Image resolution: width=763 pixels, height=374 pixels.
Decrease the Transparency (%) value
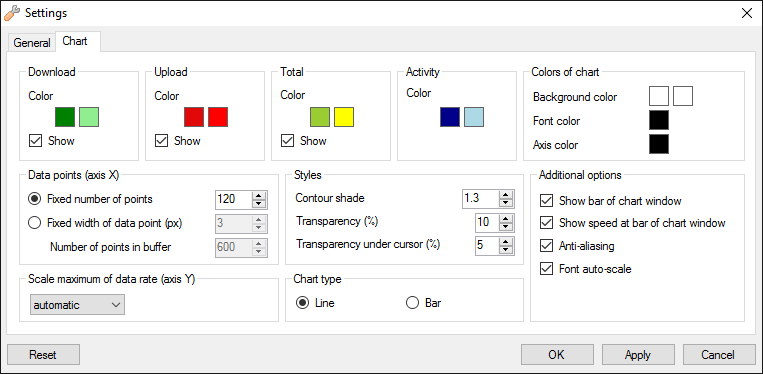[506, 227]
